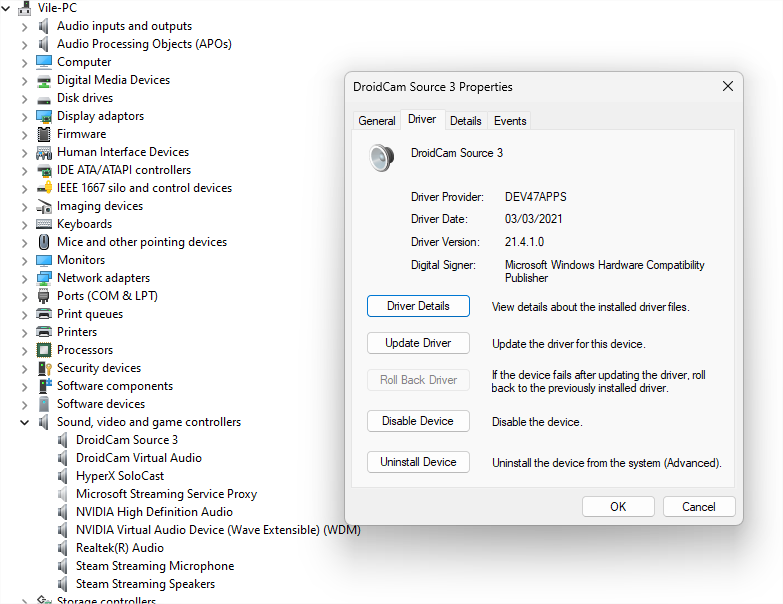Click the IDE ATA/ATAPI controllers icon

point(44,171)
